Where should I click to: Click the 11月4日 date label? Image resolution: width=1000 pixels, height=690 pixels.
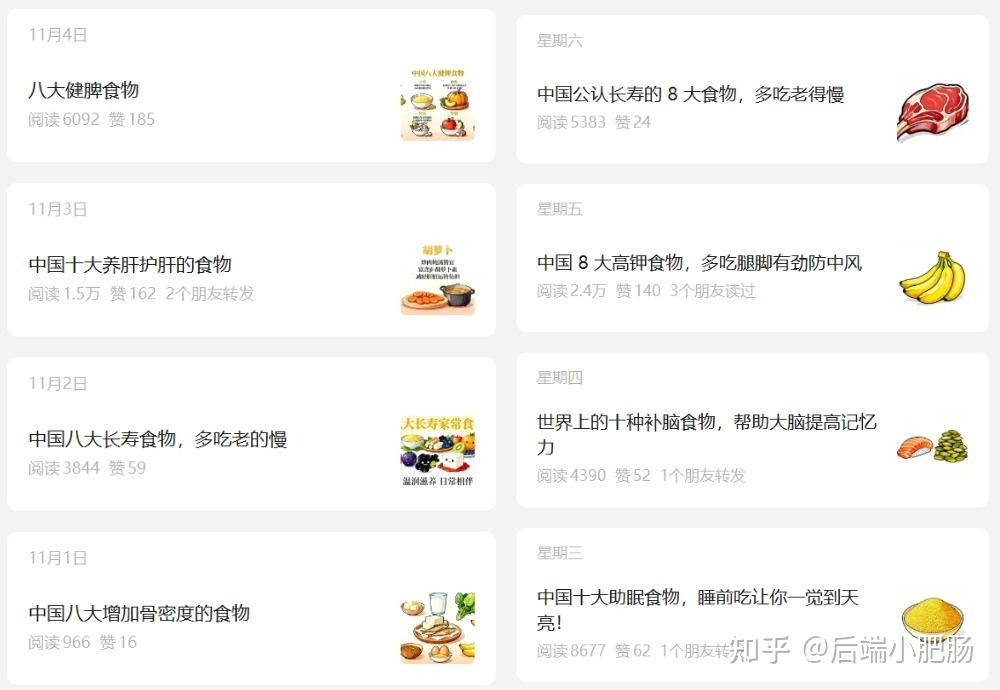point(57,35)
